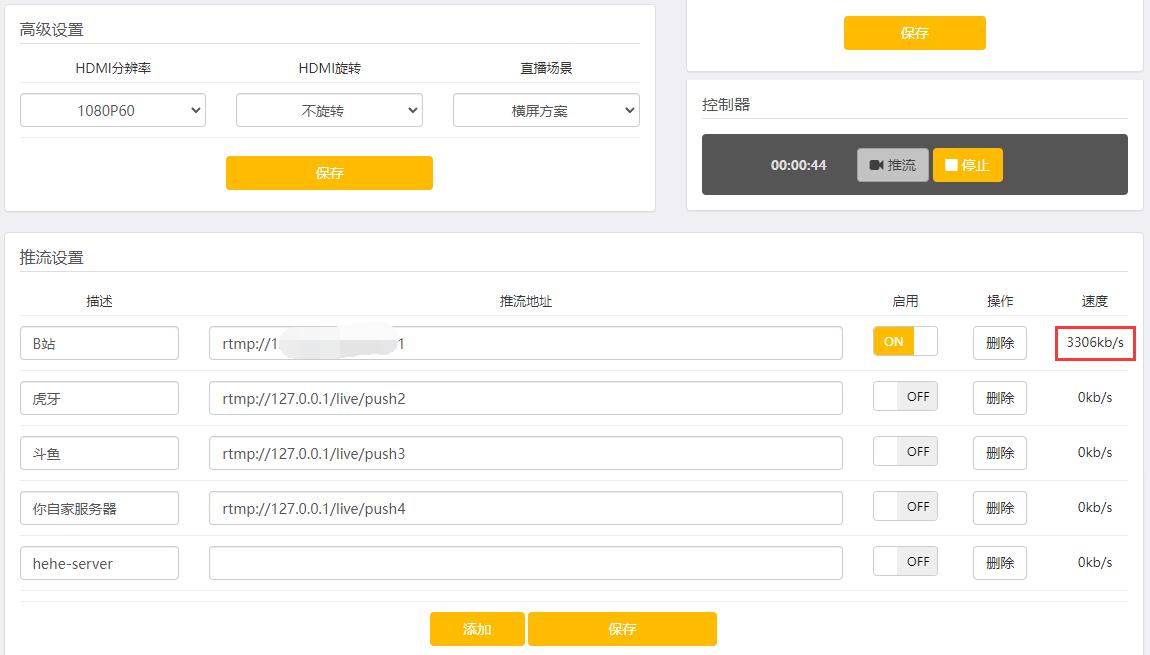Click the 直播场景 label
This screenshot has width=1150, height=655.
[546, 68]
